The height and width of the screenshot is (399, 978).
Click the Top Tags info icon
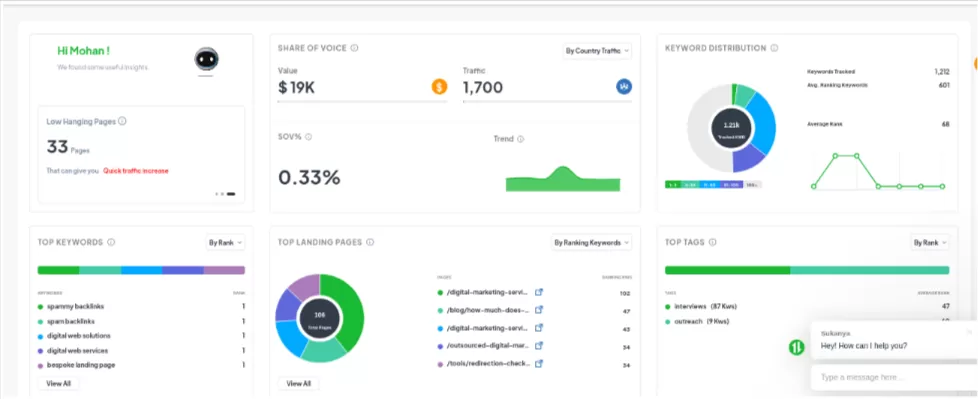click(x=712, y=243)
